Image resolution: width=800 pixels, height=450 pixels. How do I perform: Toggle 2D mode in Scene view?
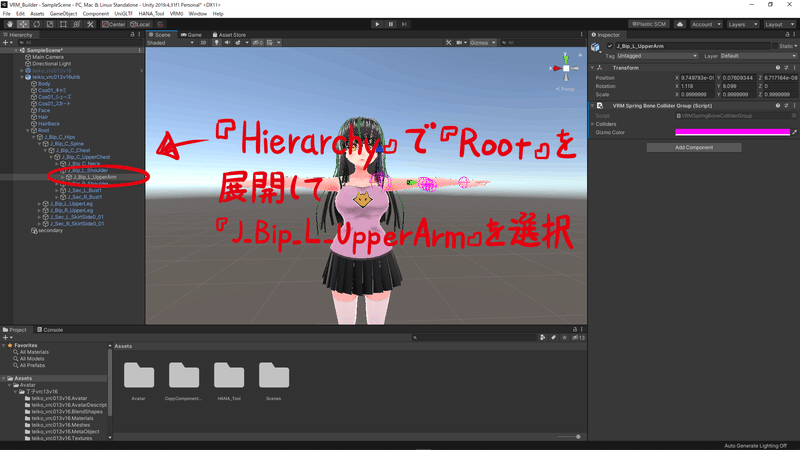203,43
